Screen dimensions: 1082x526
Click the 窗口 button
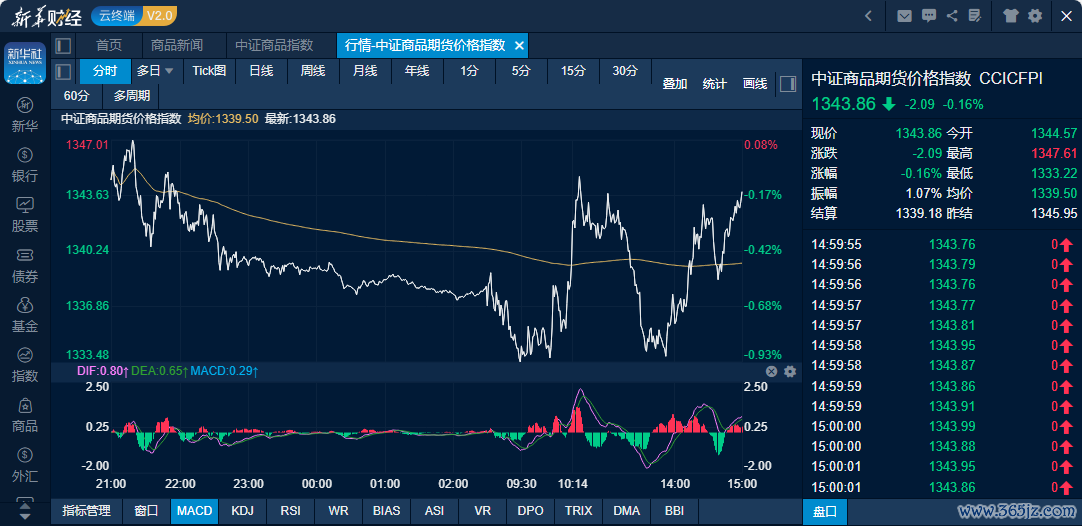click(146, 511)
